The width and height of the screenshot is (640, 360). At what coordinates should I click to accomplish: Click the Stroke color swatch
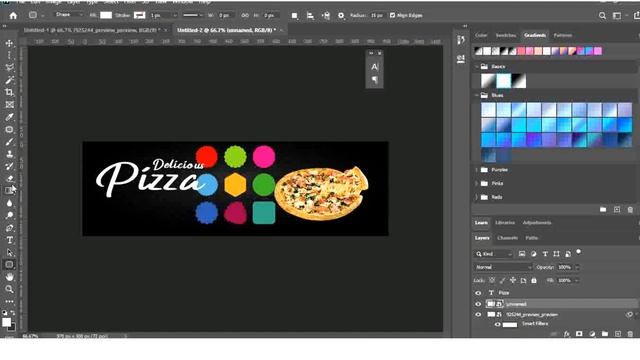click(140, 15)
